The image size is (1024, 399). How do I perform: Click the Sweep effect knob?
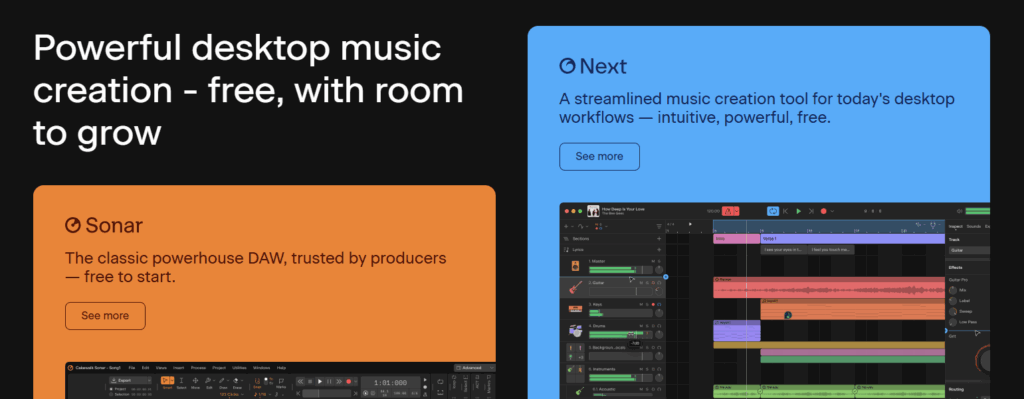pyautogui.click(x=953, y=311)
